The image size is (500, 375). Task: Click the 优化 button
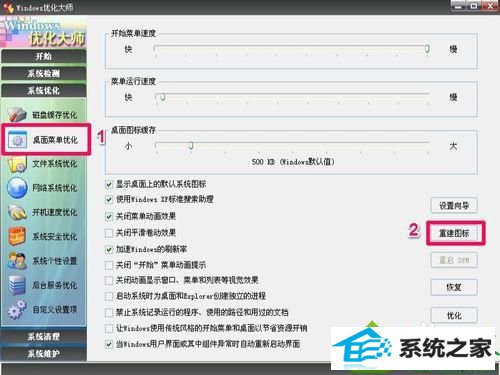click(x=454, y=315)
